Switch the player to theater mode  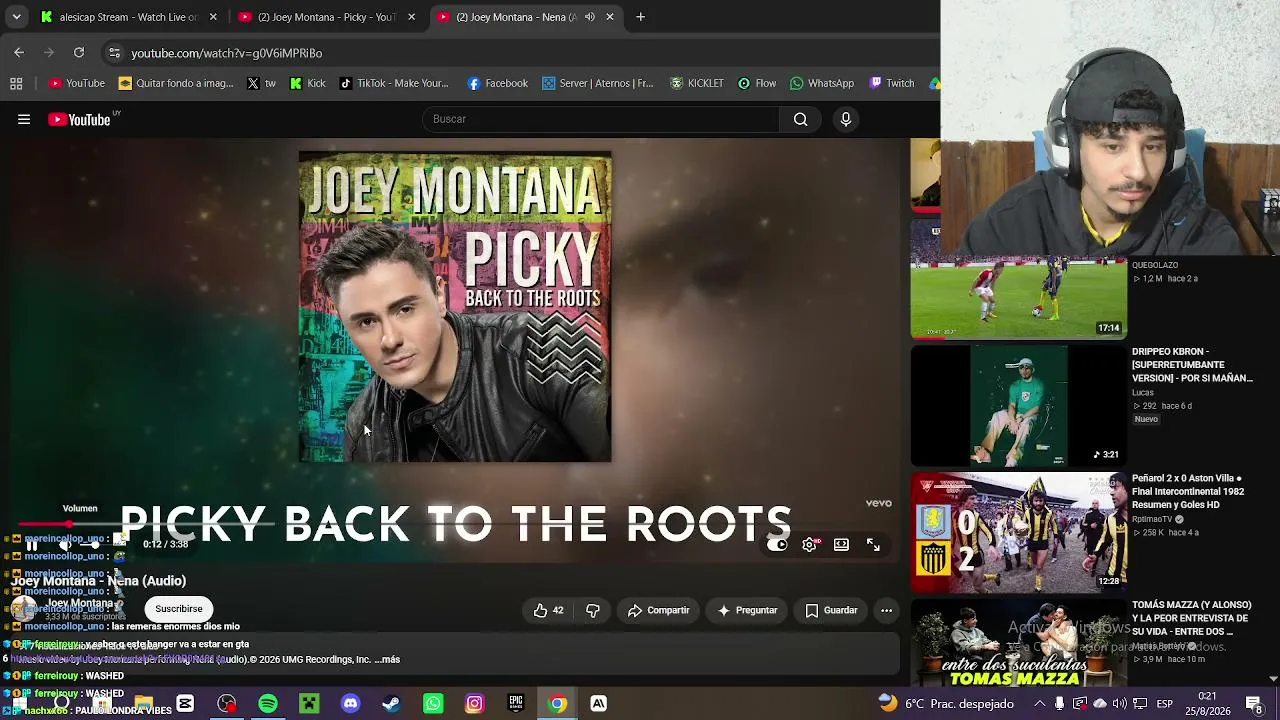[x=842, y=545]
